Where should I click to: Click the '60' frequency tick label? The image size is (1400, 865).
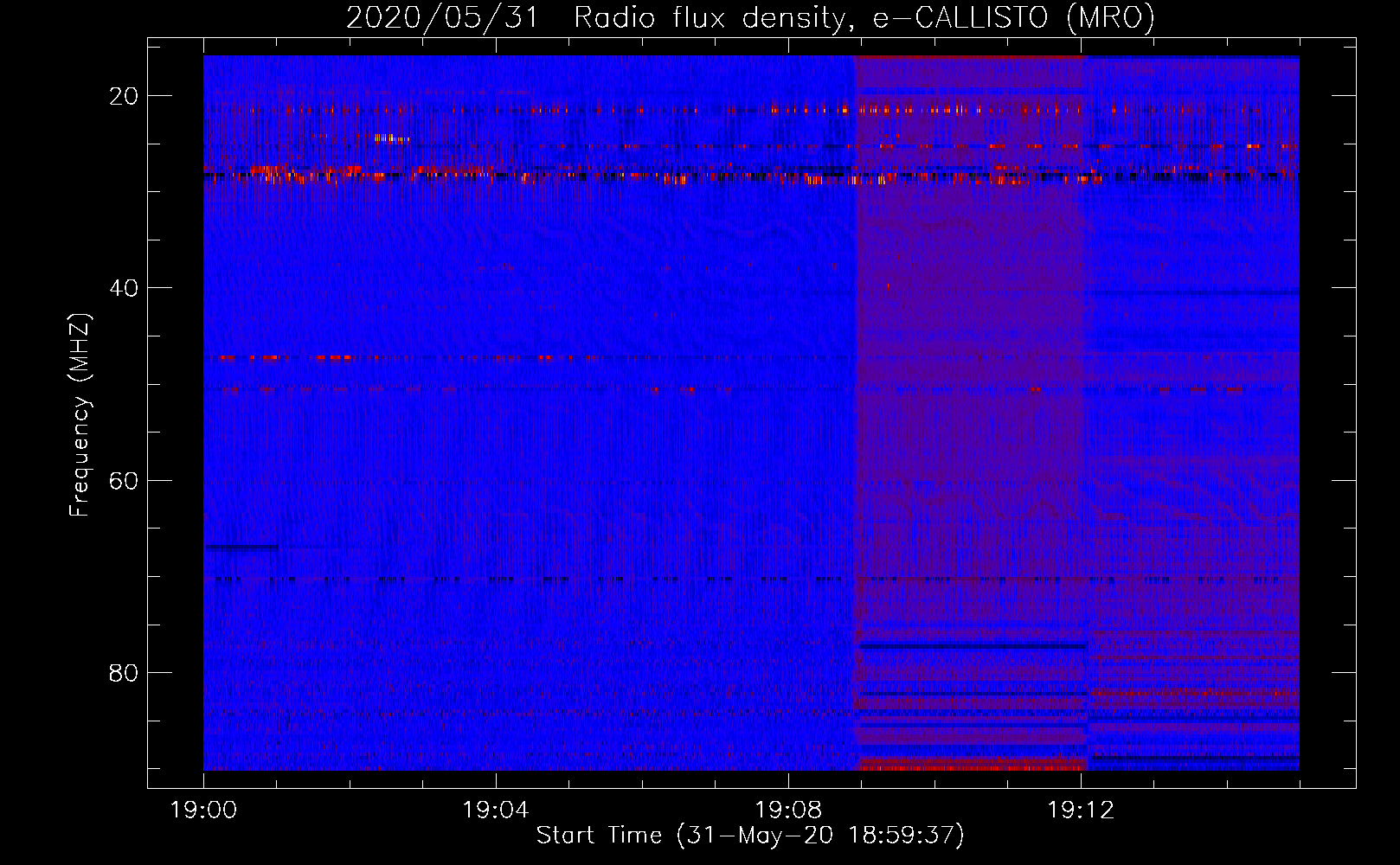tap(124, 480)
